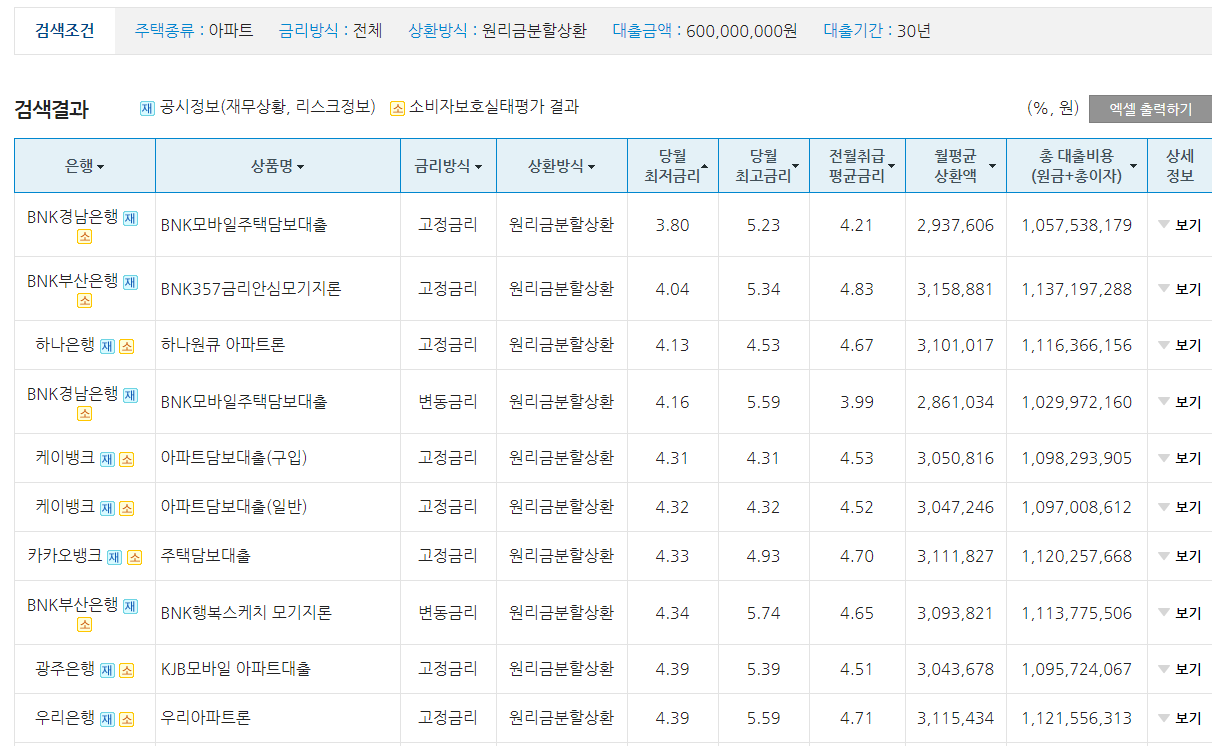Viewport: 1212px width, 746px height.
Task: Expand 보기 for 카카오뱅크 주택담보대출
Action: (1180, 556)
